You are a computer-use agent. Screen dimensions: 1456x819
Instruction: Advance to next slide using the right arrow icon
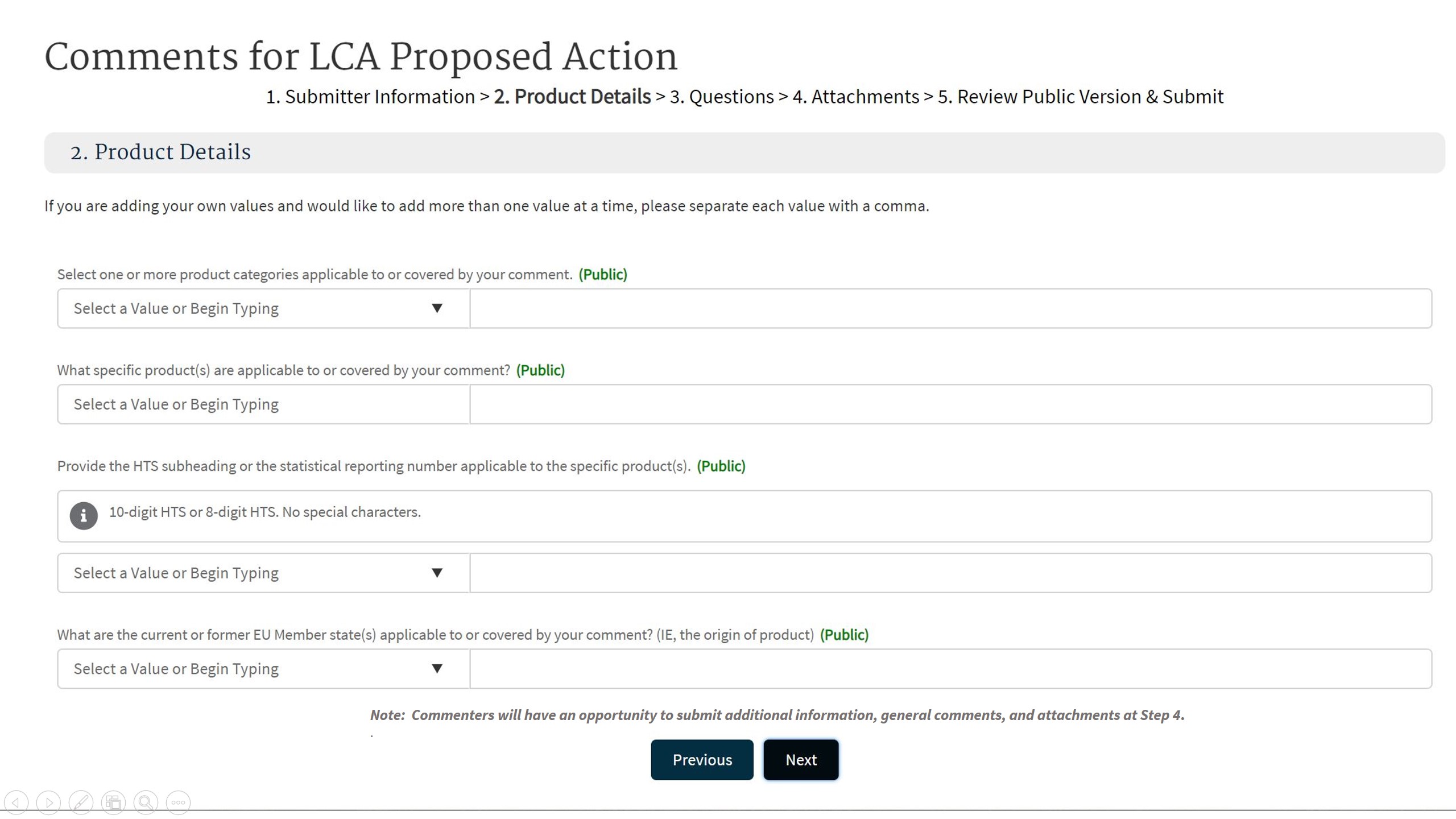pyautogui.click(x=48, y=803)
